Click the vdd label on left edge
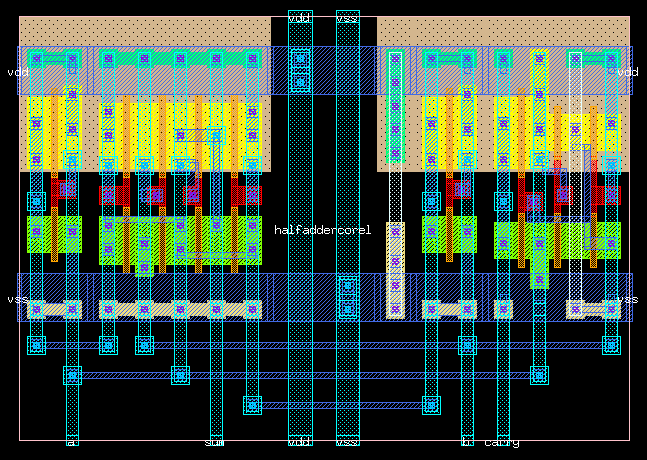Screen dimensions: 647x460 coord(17,73)
